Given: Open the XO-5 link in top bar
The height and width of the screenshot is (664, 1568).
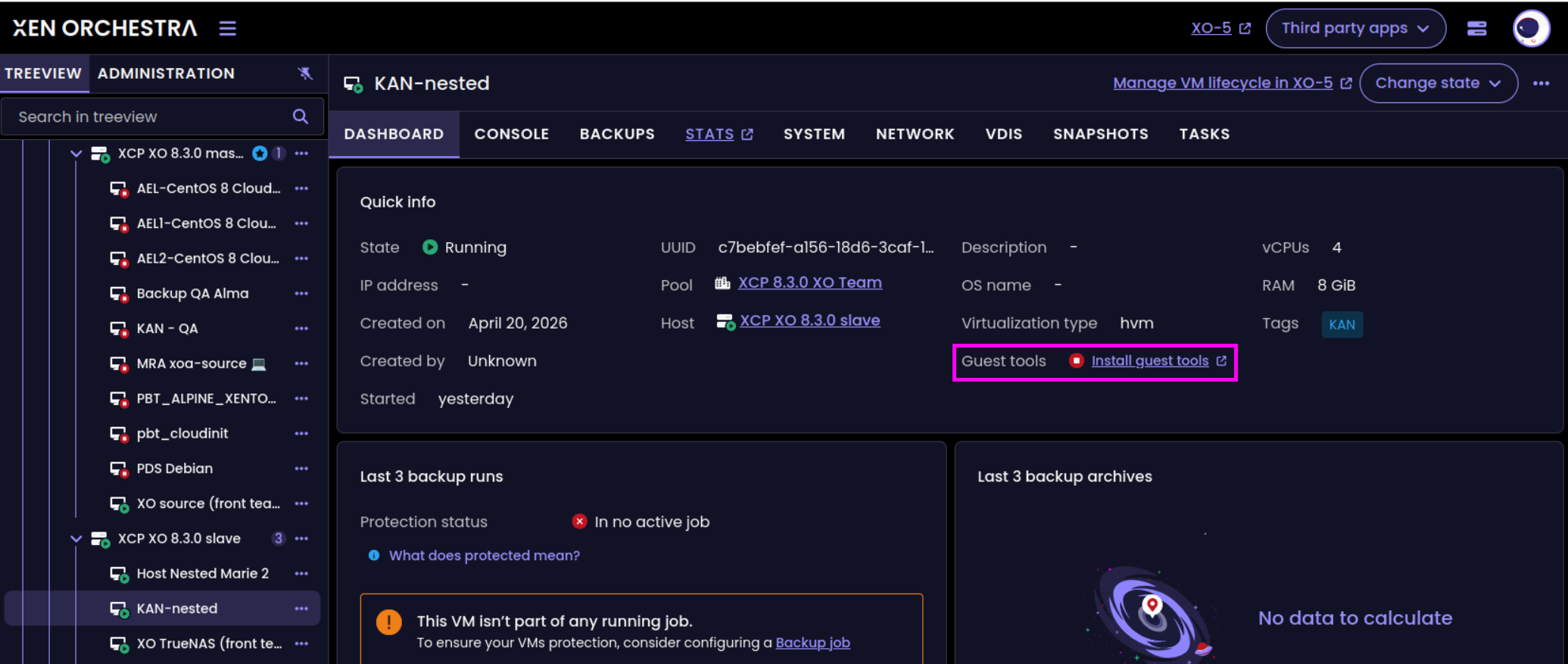Looking at the screenshot, I should 1220,29.
